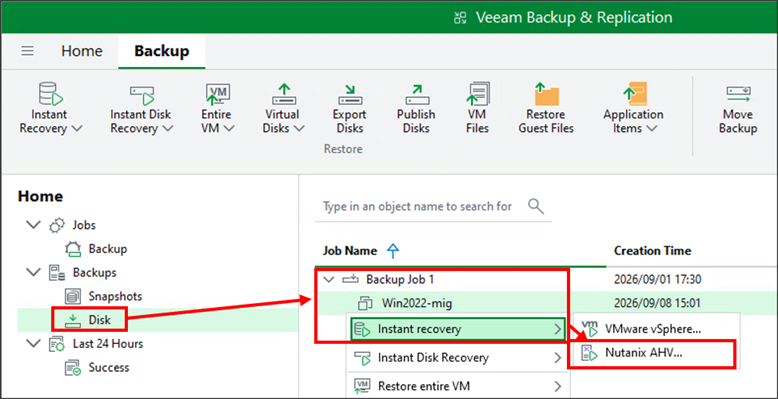Screen dimensions: 778x399
Task: Click the Application Items ribbon icon
Action: (634, 94)
